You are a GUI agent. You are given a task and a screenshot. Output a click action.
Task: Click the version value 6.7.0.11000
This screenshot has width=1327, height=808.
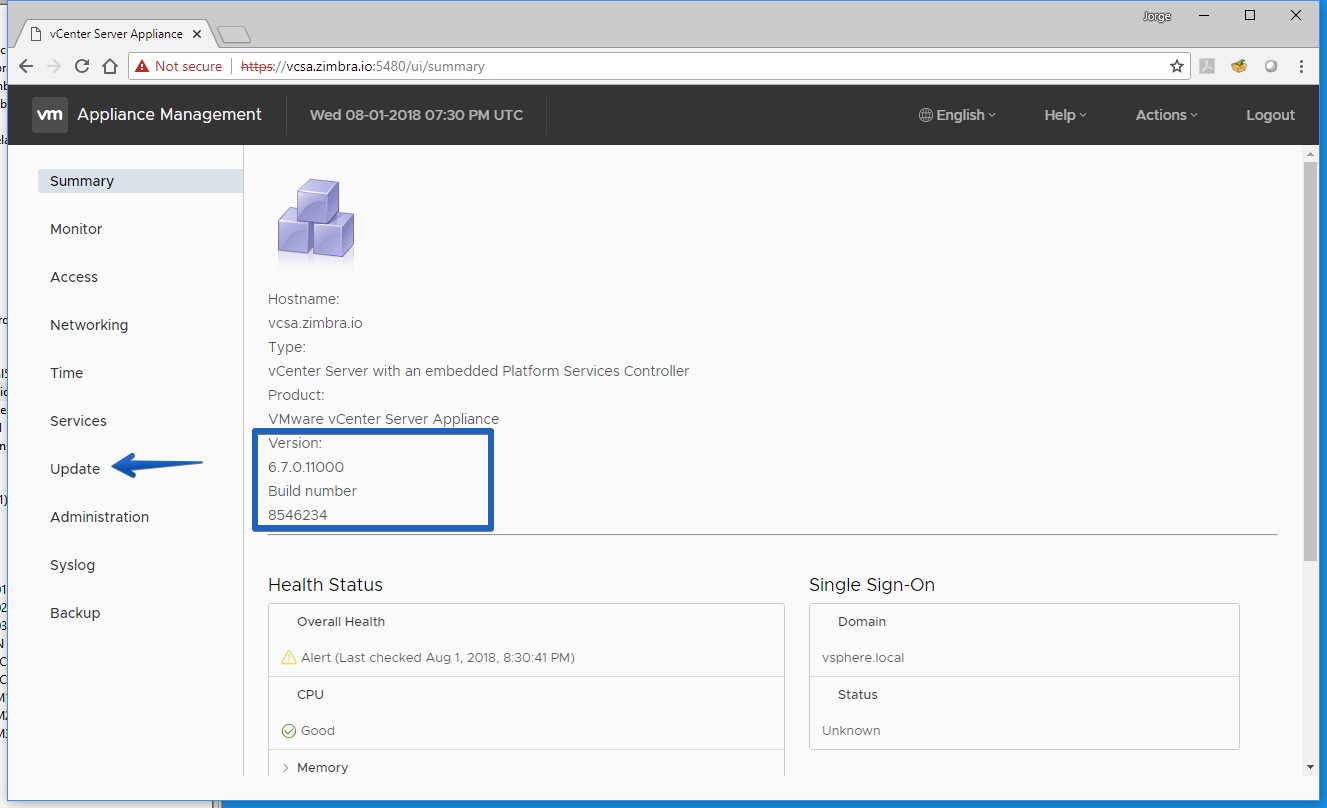click(306, 467)
